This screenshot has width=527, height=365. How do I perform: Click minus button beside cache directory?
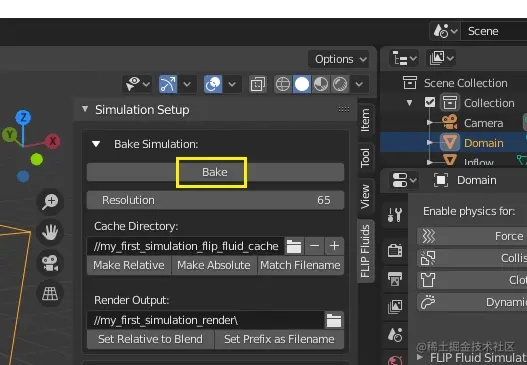[x=315, y=246]
